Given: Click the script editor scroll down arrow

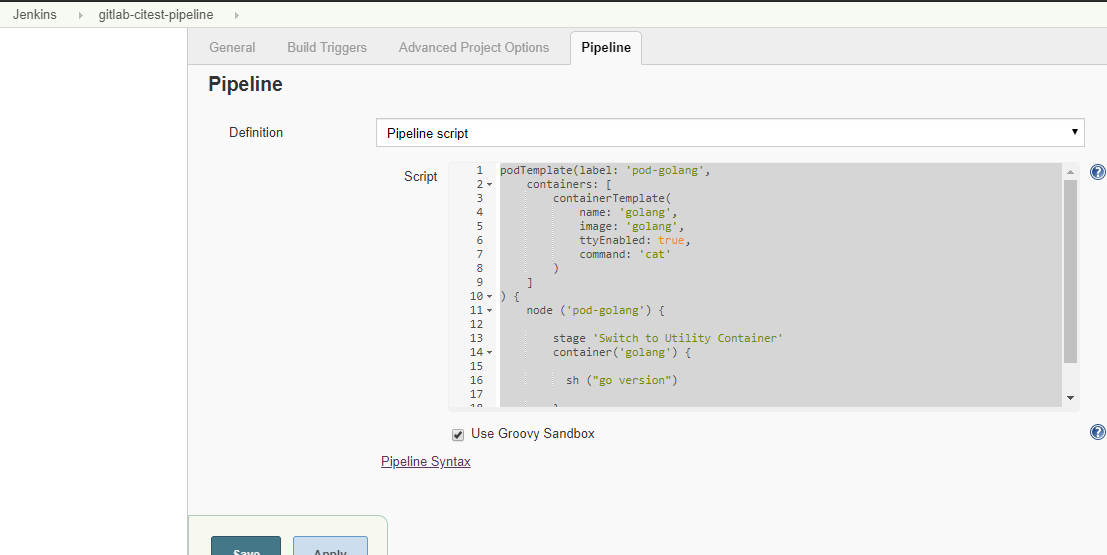Looking at the screenshot, I should (x=1070, y=398).
